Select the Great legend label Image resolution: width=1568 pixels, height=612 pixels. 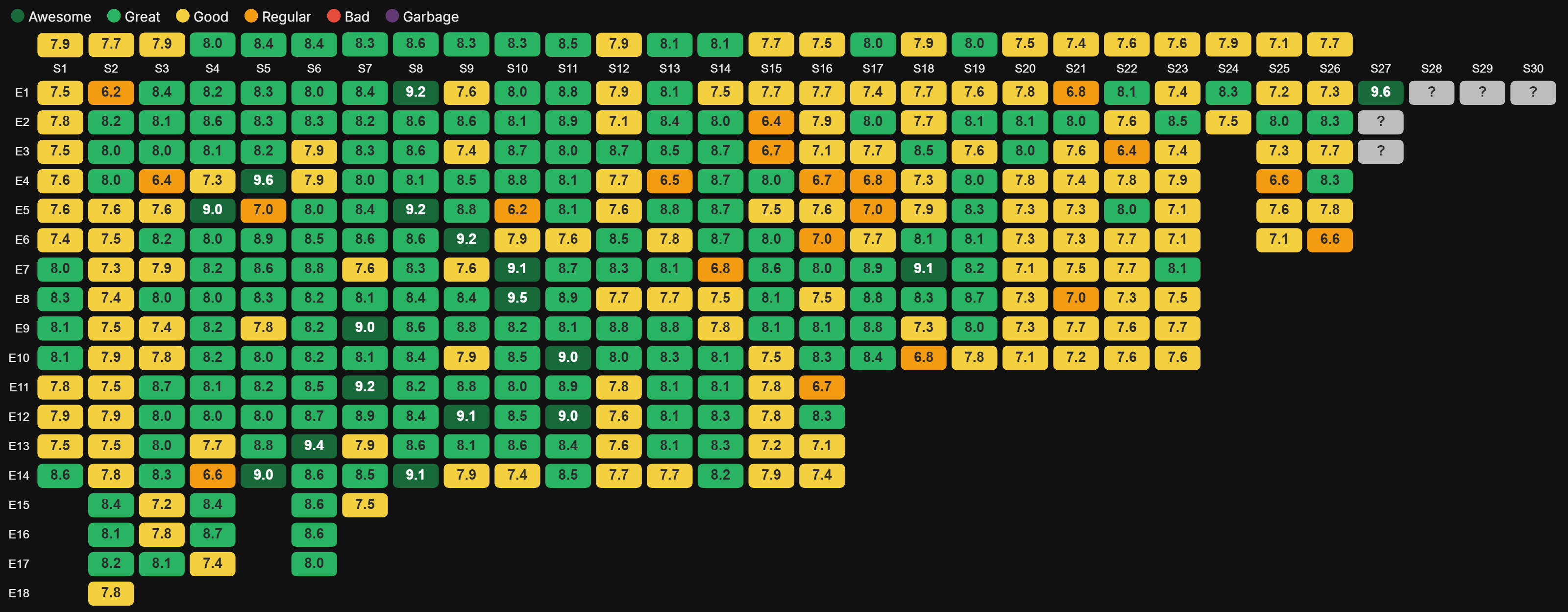(x=142, y=17)
